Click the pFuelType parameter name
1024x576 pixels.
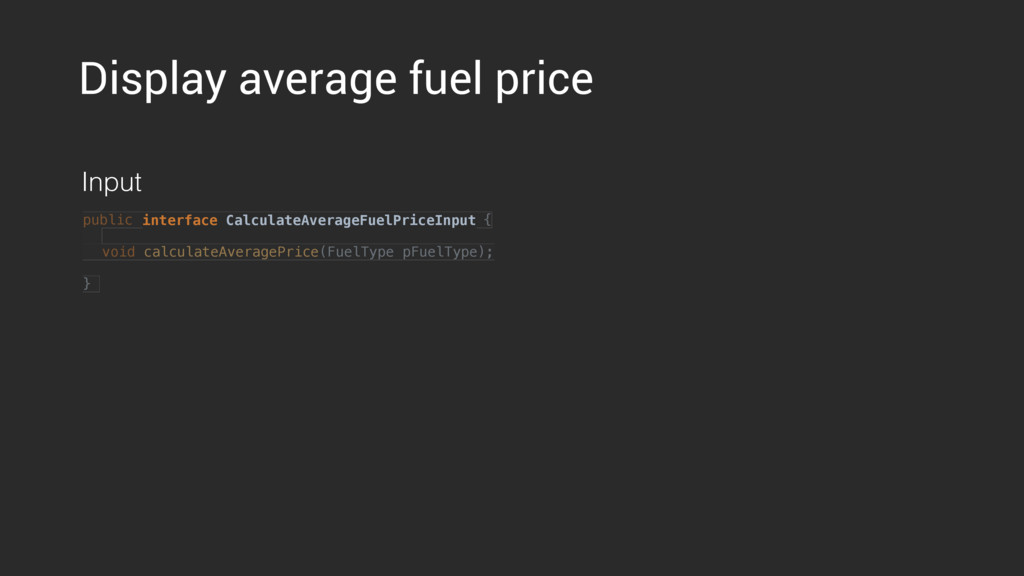click(x=440, y=252)
